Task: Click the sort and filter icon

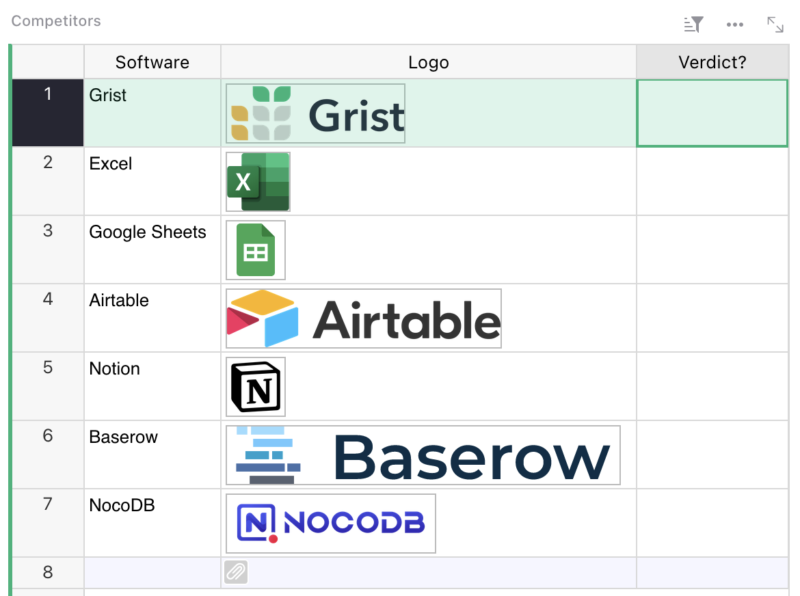Action: (x=692, y=23)
